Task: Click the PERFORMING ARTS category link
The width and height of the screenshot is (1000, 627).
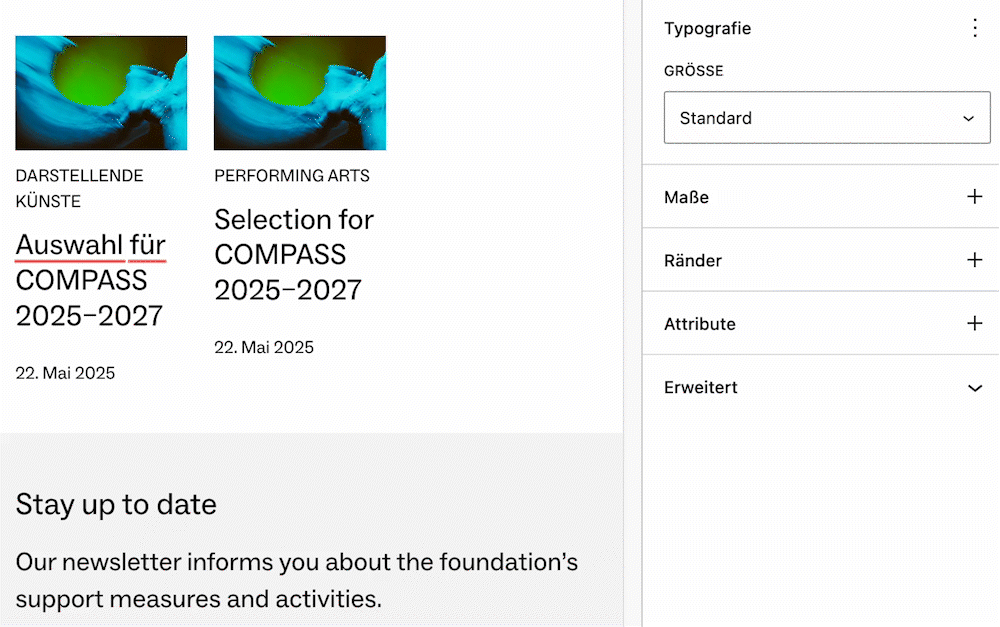Action: (292, 176)
